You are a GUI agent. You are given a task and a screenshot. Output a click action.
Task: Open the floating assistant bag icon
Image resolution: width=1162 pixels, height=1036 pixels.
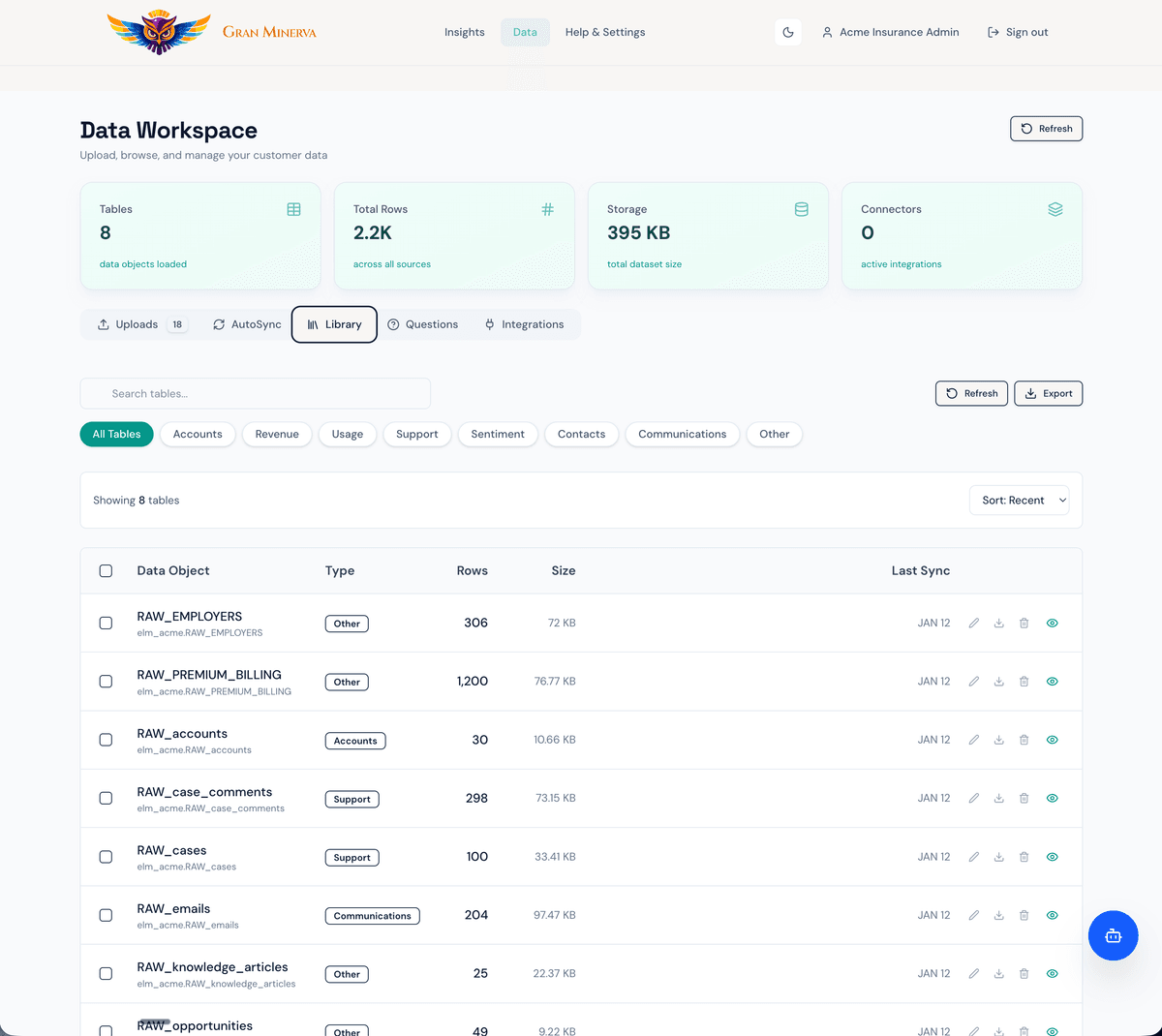1113,935
